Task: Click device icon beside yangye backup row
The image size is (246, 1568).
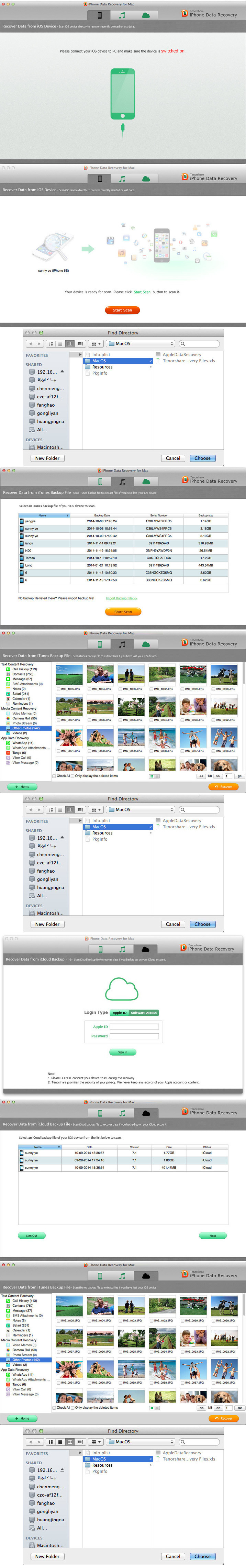Action: [22, 521]
